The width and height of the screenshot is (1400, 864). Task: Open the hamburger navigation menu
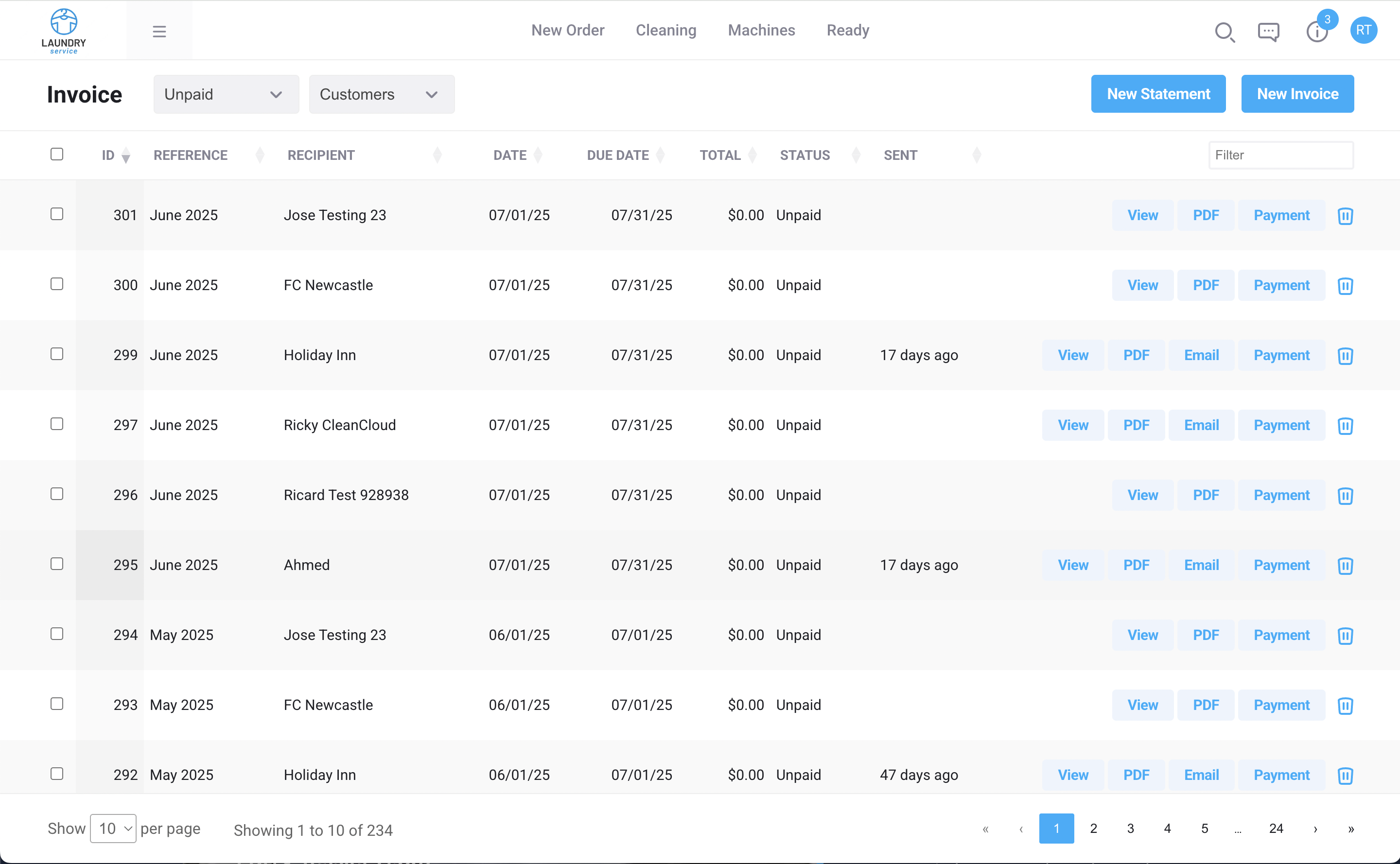click(159, 31)
